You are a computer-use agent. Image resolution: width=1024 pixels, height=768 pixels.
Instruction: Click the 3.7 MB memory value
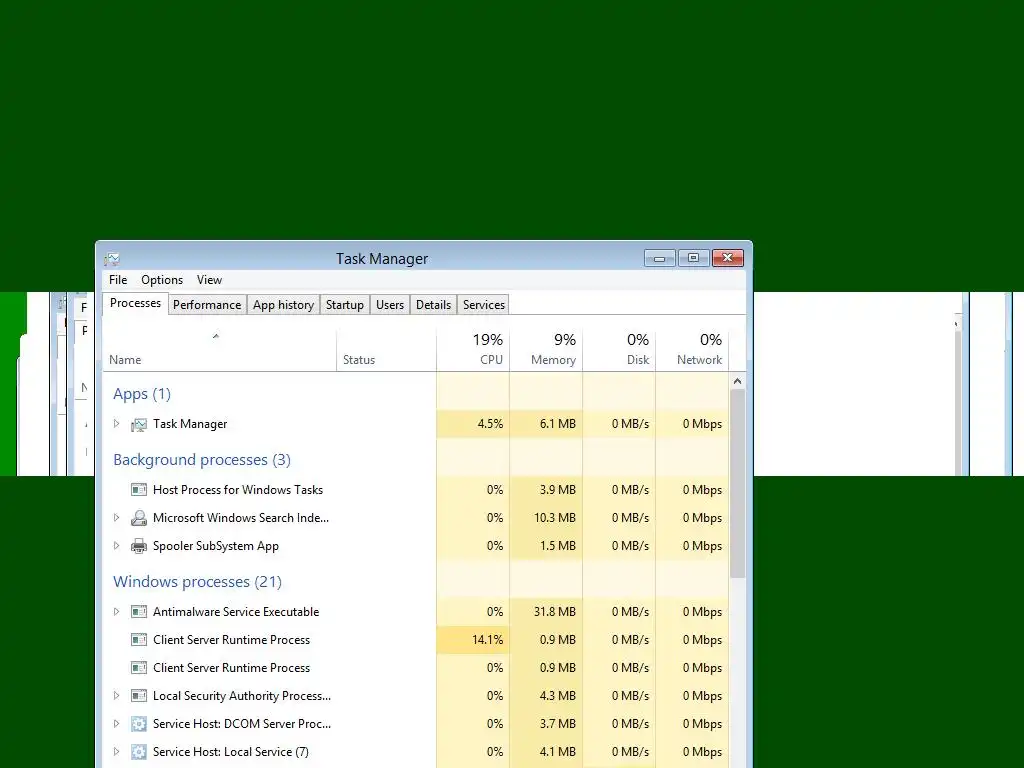click(x=558, y=724)
